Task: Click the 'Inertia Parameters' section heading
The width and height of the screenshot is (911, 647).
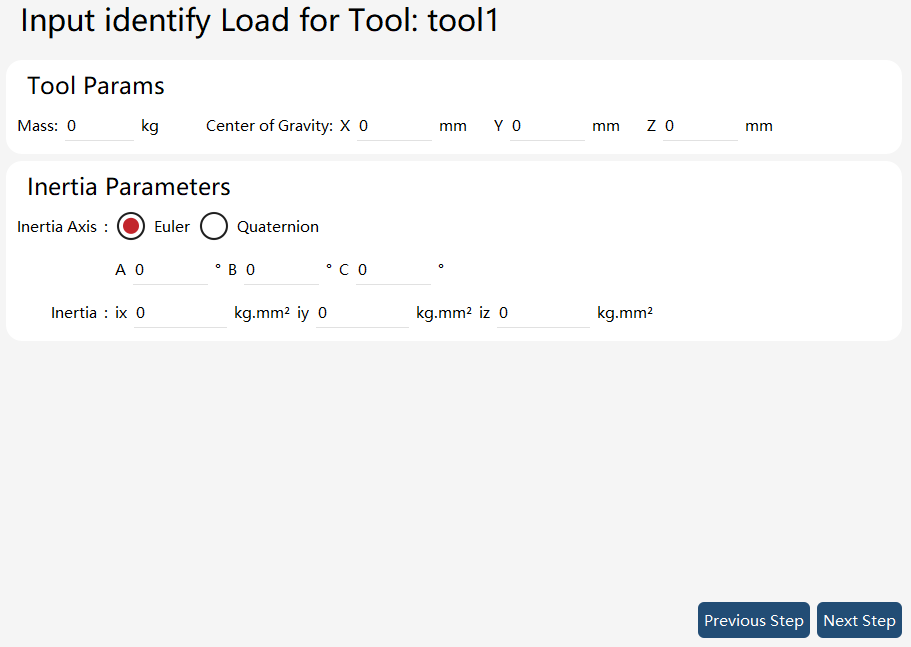Action: point(128,187)
